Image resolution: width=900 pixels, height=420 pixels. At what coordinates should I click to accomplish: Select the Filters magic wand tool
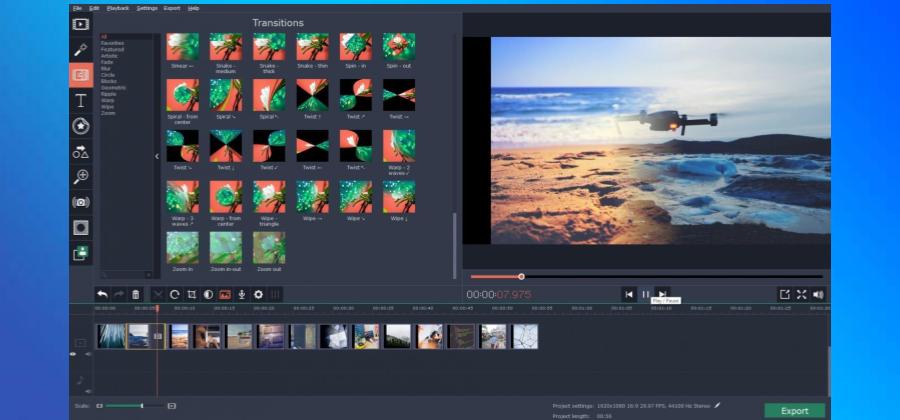tap(81, 49)
